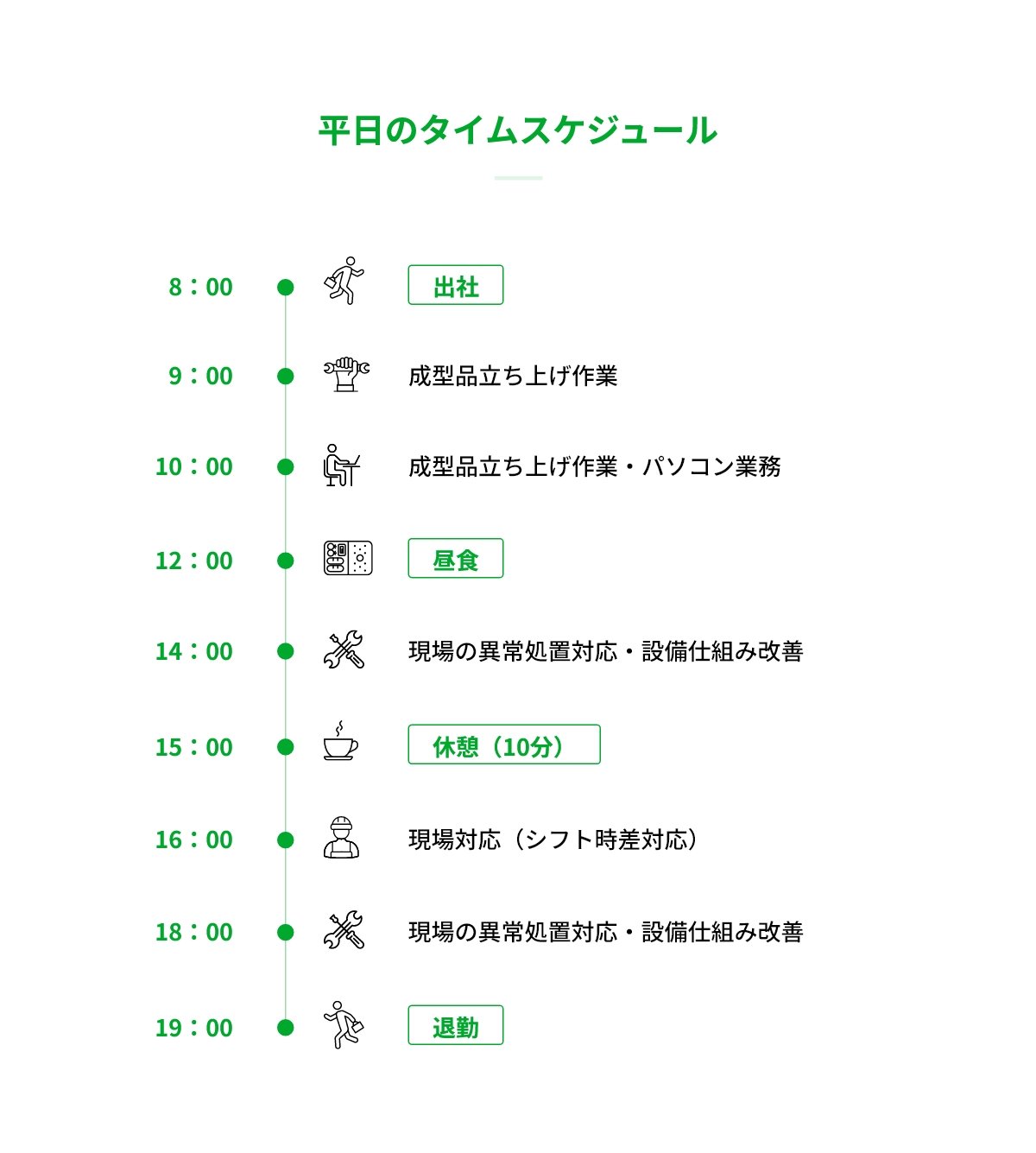The image size is (1036, 1153).
Task: Select the steaming coffee cup icon
Action: [x=341, y=741]
